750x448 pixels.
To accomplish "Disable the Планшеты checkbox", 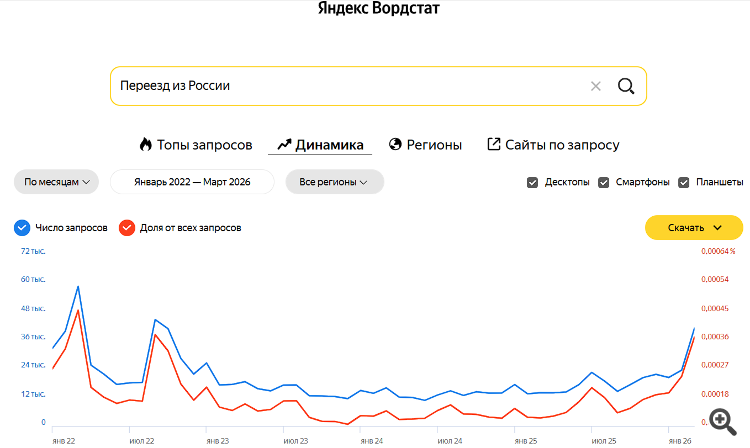I will (684, 182).
